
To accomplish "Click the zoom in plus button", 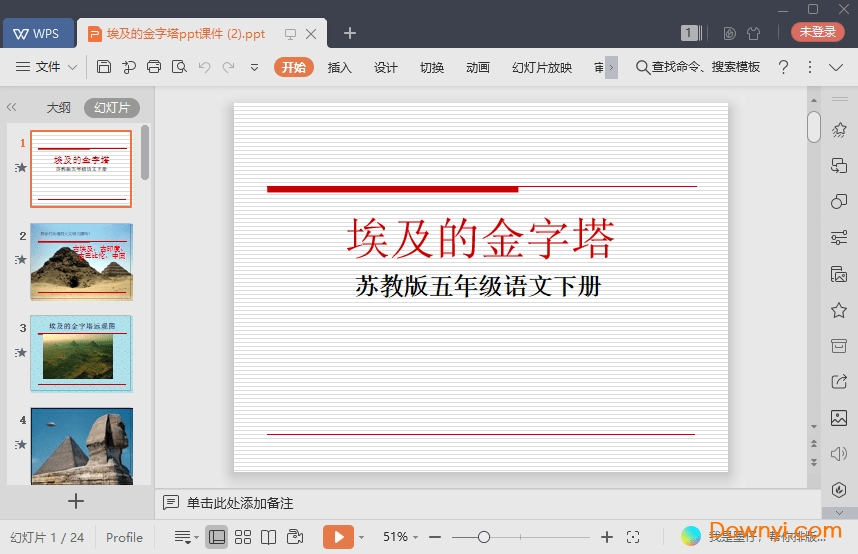I will click(606, 538).
